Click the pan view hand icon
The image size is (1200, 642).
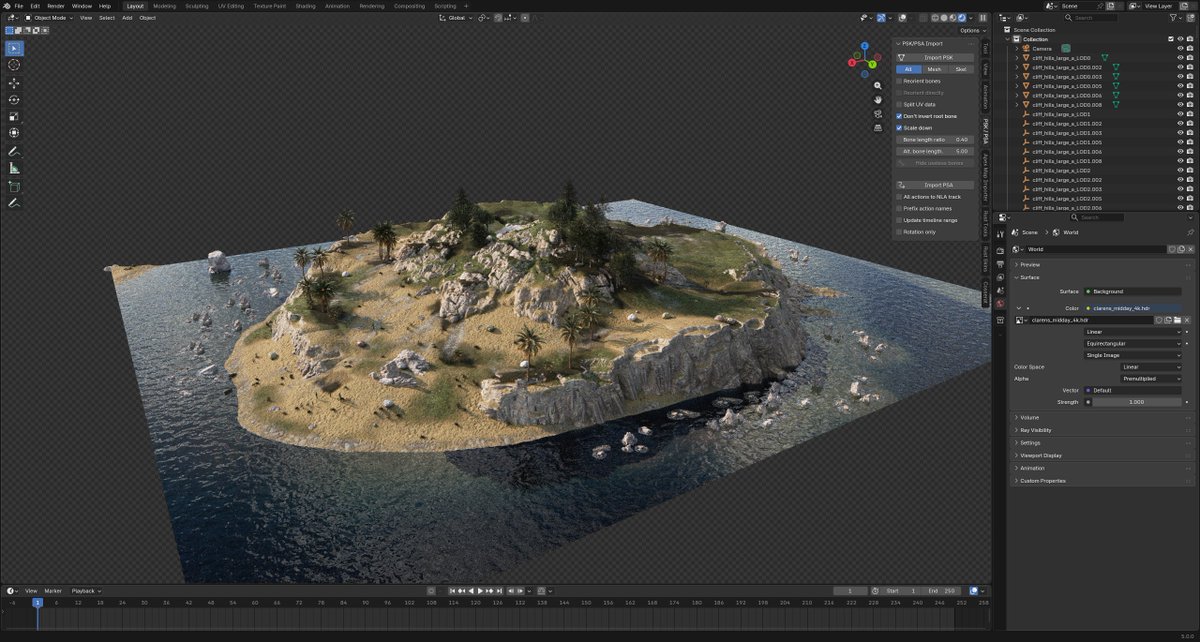(878, 100)
